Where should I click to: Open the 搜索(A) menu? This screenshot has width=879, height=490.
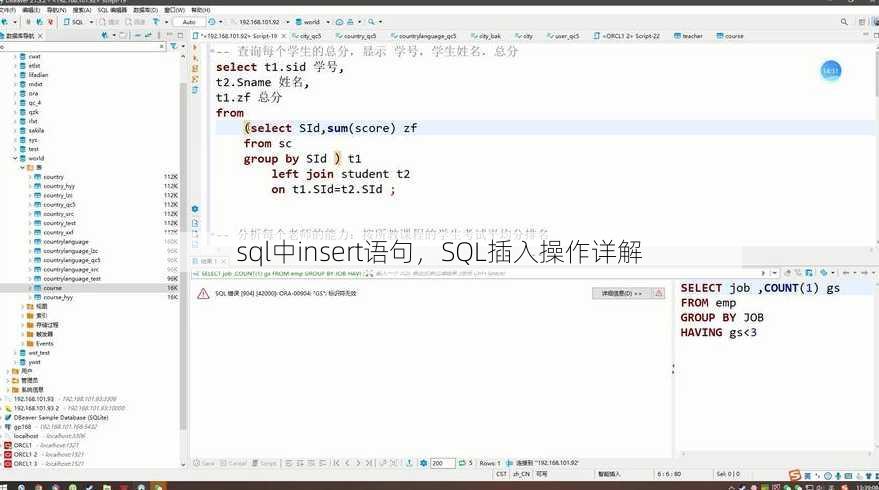pos(82,10)
